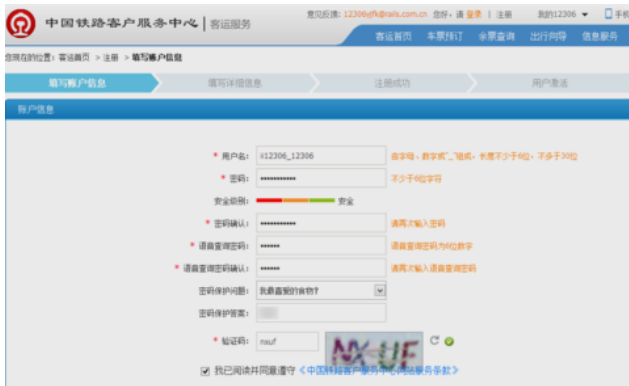Open the 出行向导 nav tab
The image size is (629, 386).
548,37
